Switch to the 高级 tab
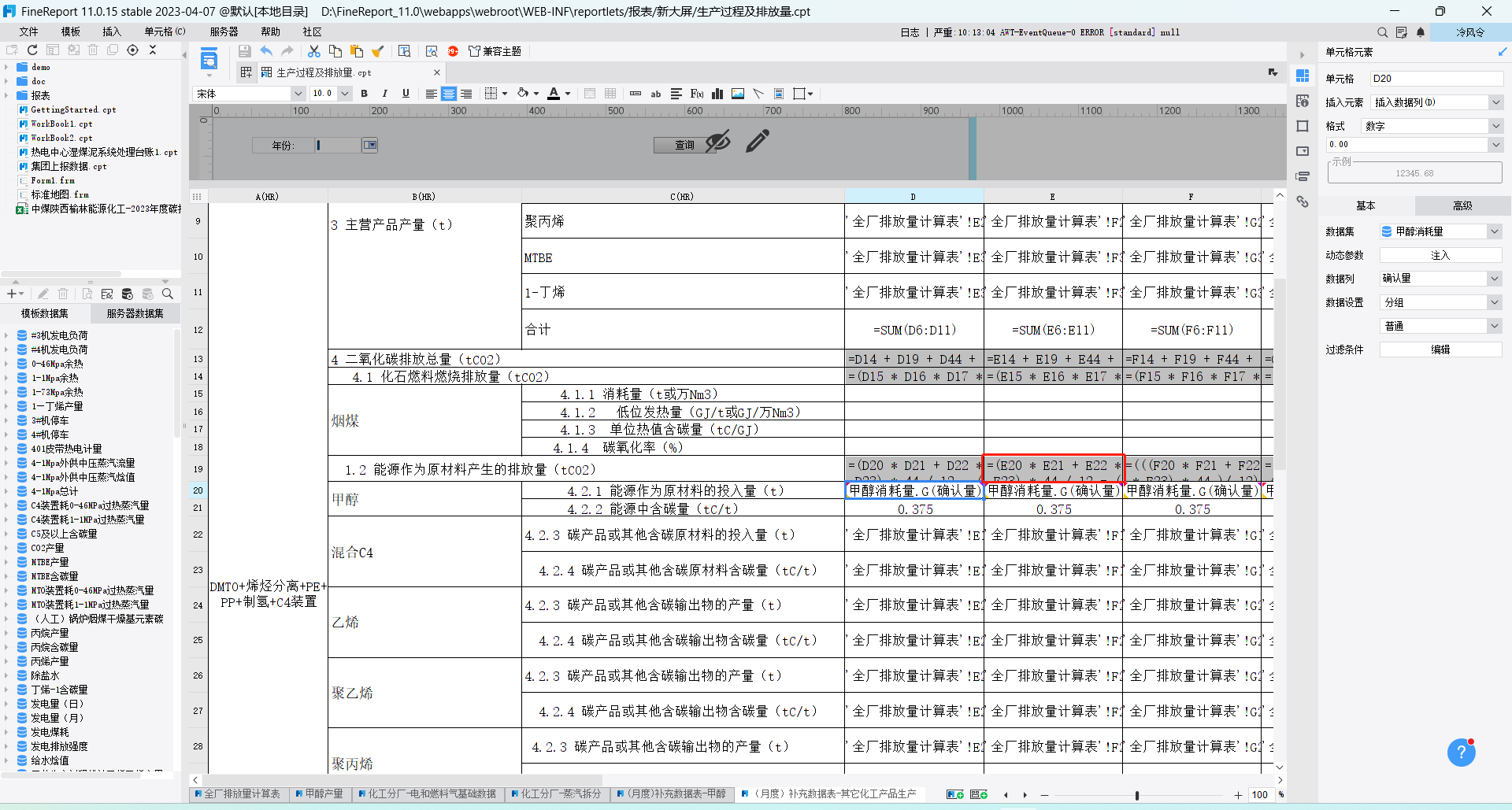 pos(1462,205)
